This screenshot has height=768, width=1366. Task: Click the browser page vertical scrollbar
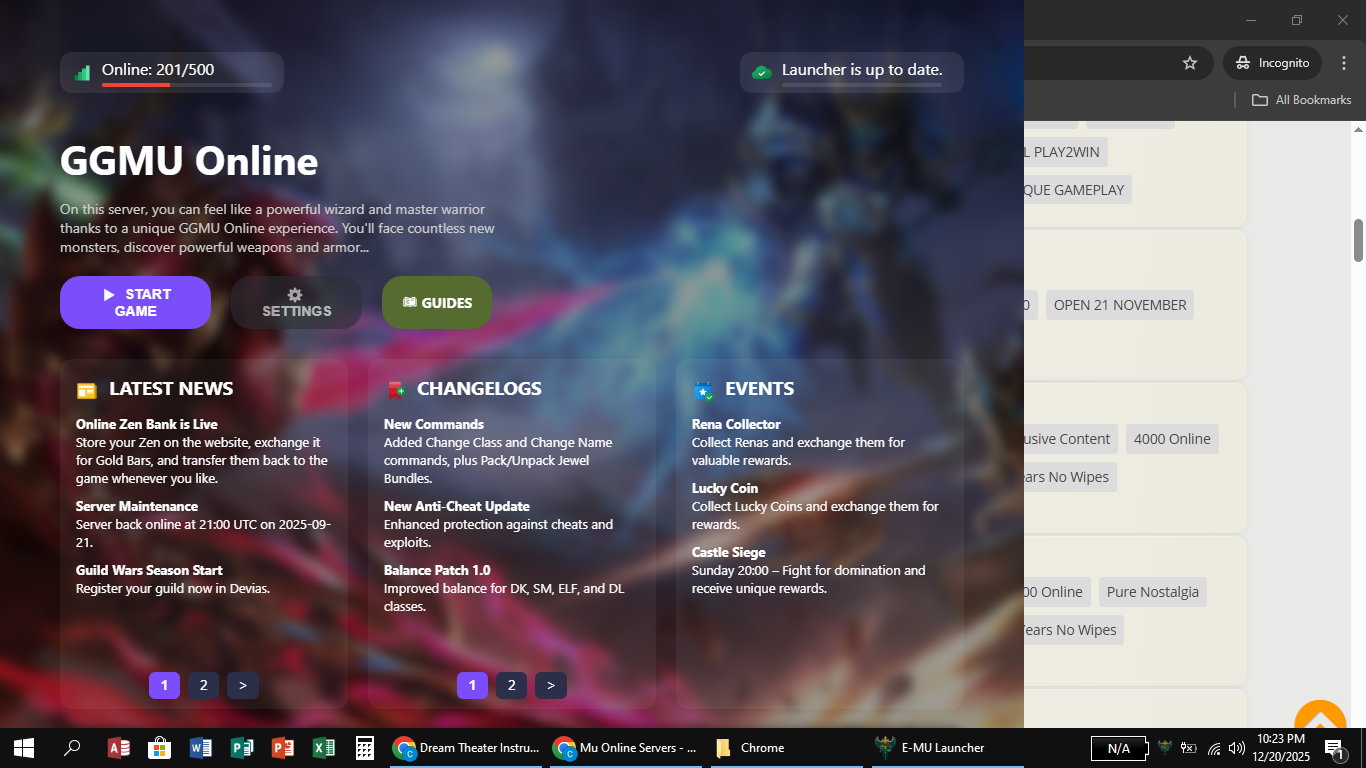pos(1359,240)
